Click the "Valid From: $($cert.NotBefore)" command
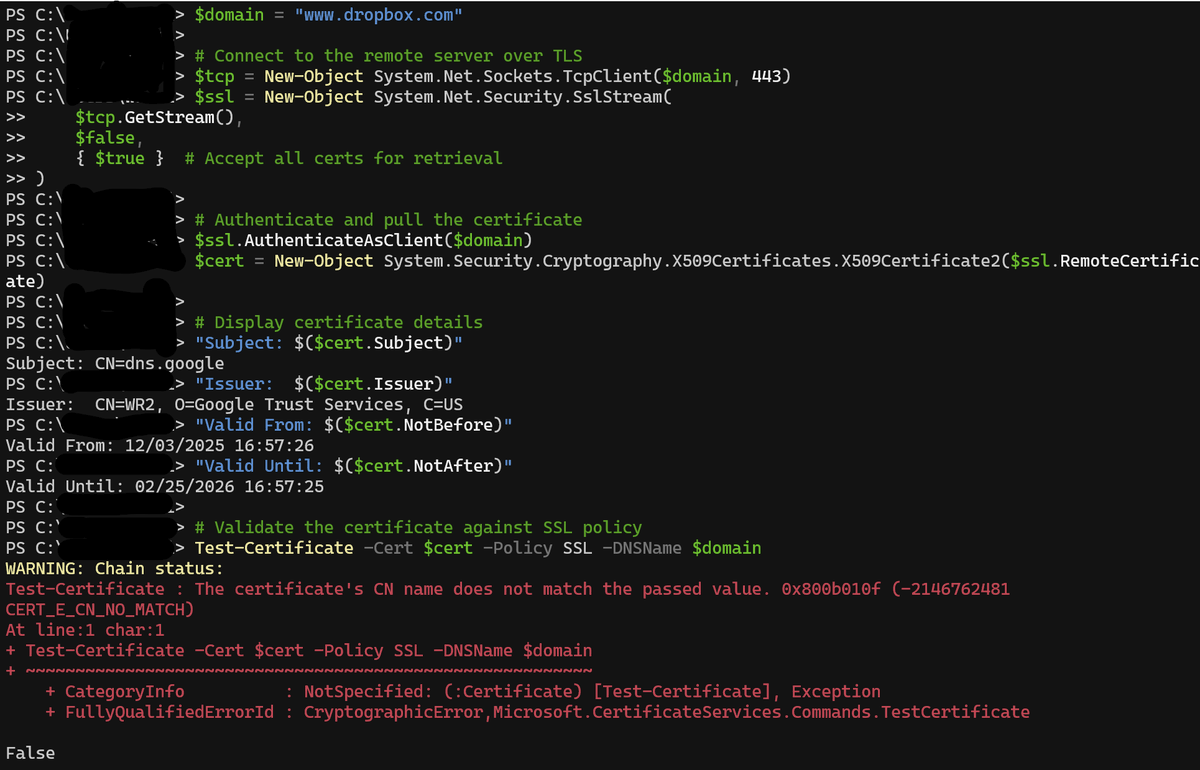Screen dimensions: 1200x770 coord(353,425)
